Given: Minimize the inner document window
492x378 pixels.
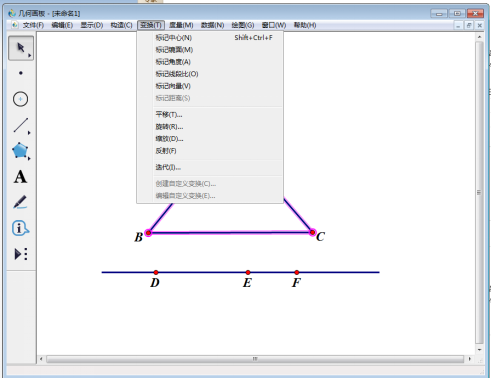Looking at the screenshot, I should pyautogui.click(x=458, y=25).
